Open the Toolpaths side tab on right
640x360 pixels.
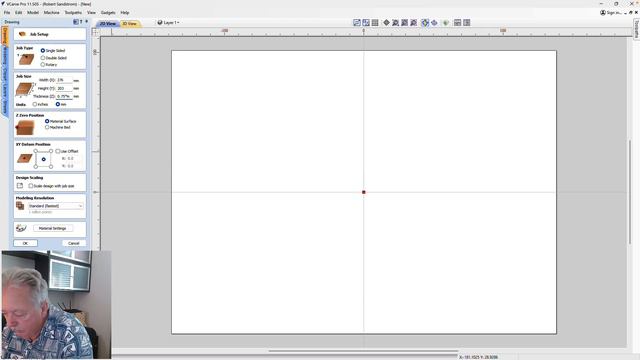pos(636,29)
